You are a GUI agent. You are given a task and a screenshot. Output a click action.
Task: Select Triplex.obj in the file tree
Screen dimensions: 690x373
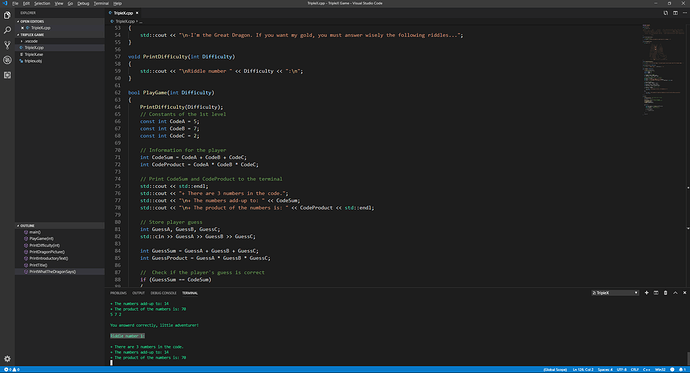[60, 61]
